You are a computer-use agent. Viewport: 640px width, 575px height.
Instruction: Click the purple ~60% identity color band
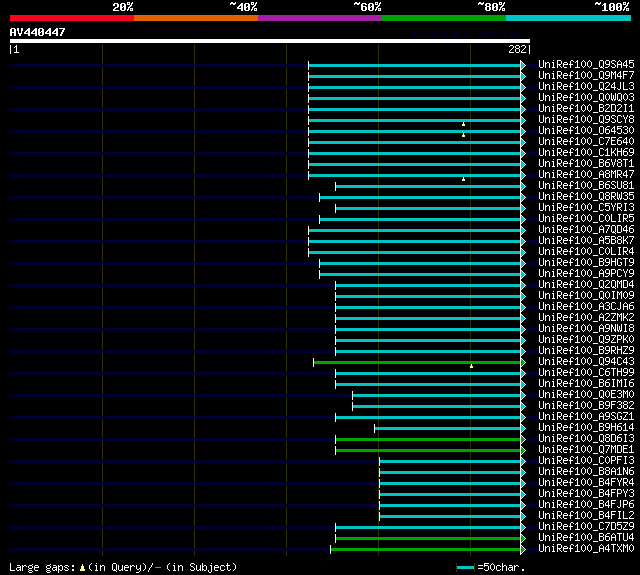320,18
